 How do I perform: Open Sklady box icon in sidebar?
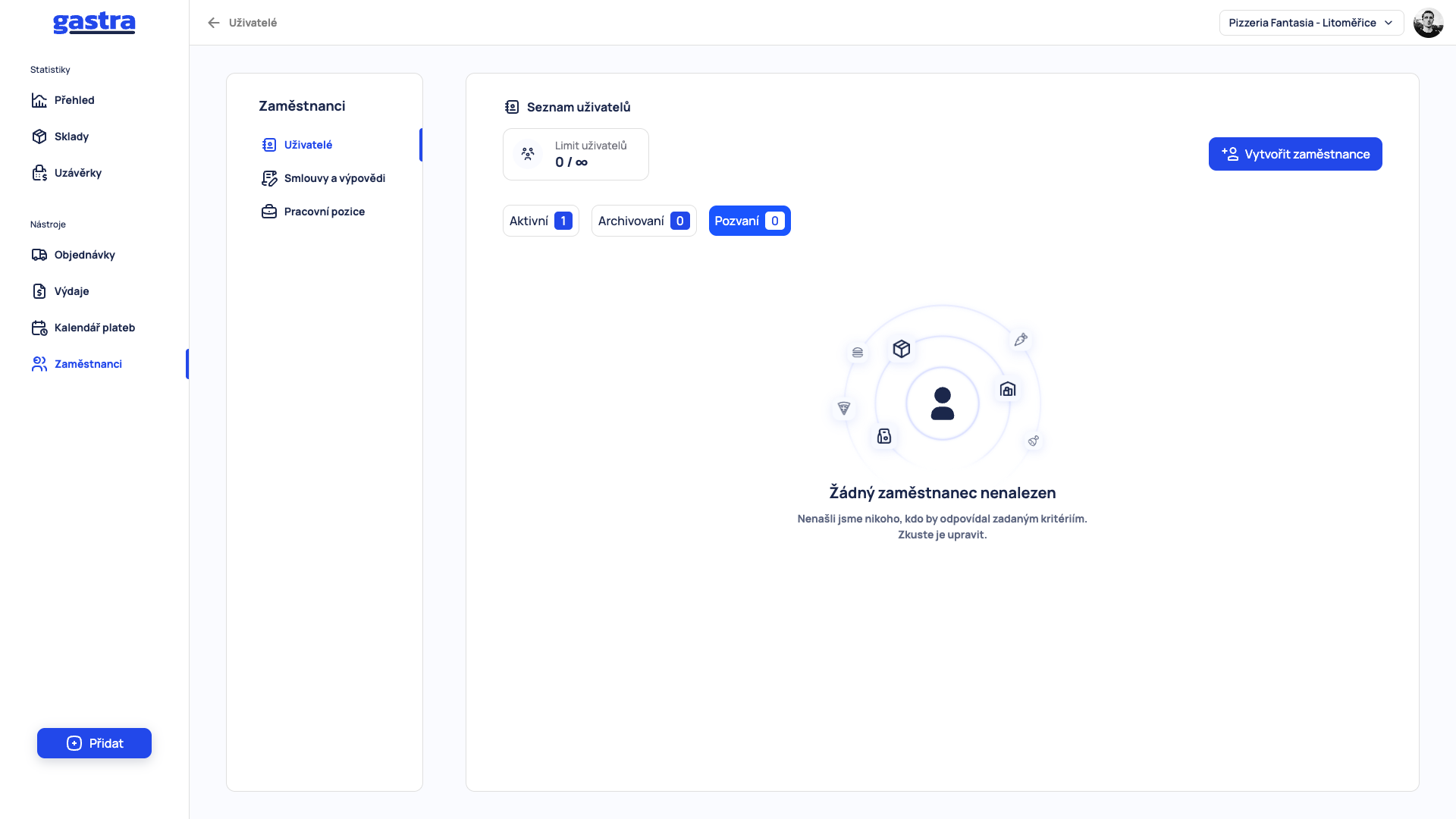39,136
